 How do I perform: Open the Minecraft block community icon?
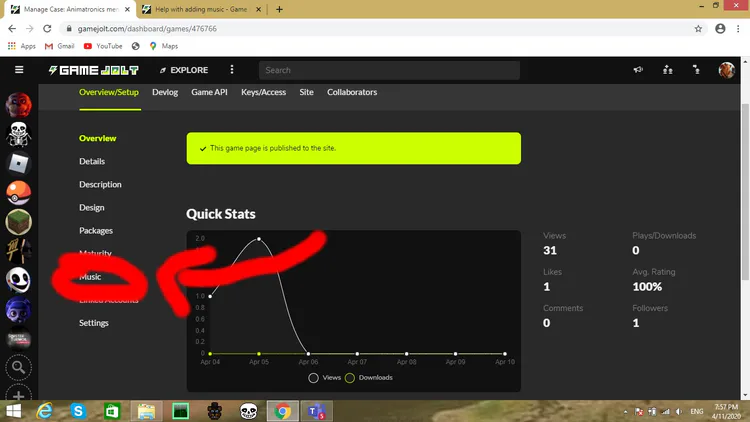point(19,222)
